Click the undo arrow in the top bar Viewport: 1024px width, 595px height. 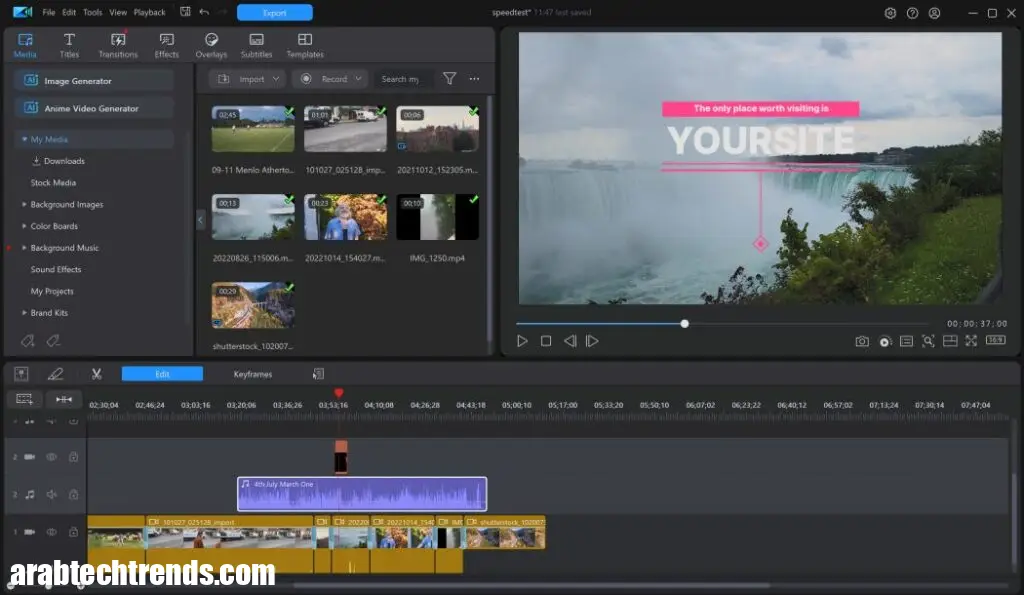point(204,13)
